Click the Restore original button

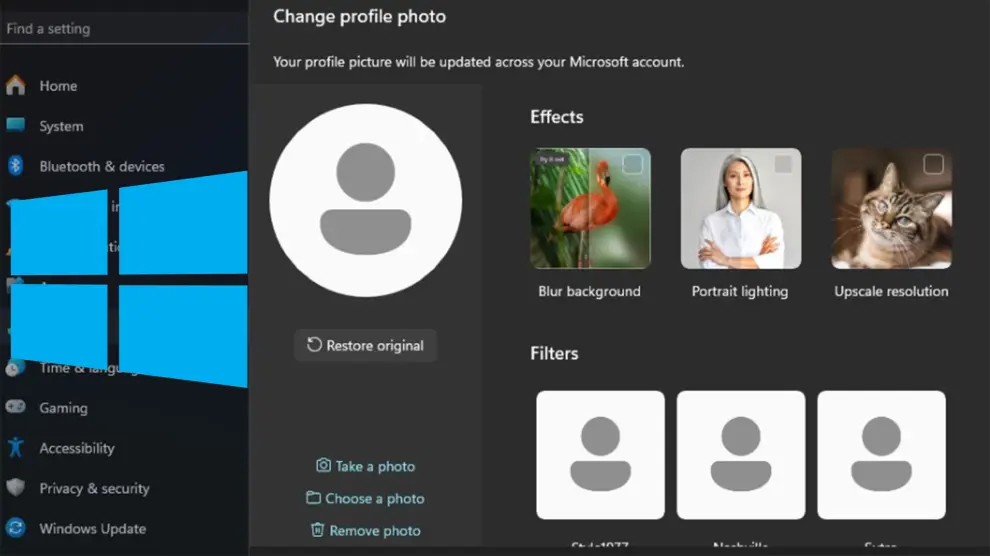coord(365,346)
